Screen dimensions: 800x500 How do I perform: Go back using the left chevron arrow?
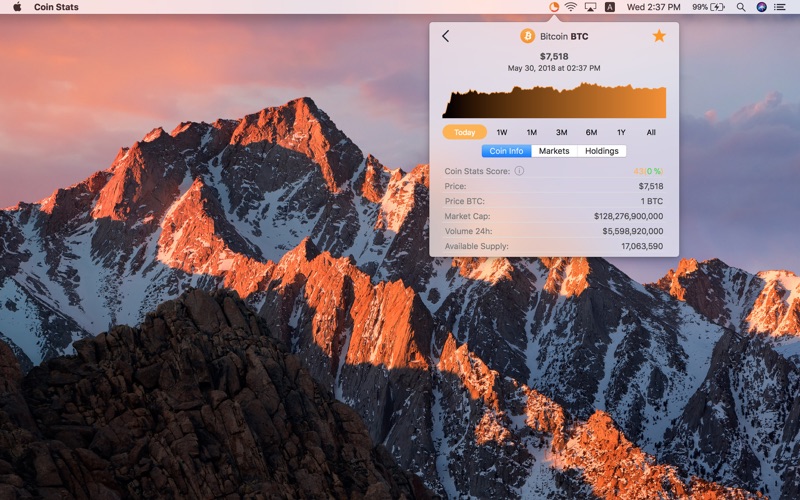point(445,36)
